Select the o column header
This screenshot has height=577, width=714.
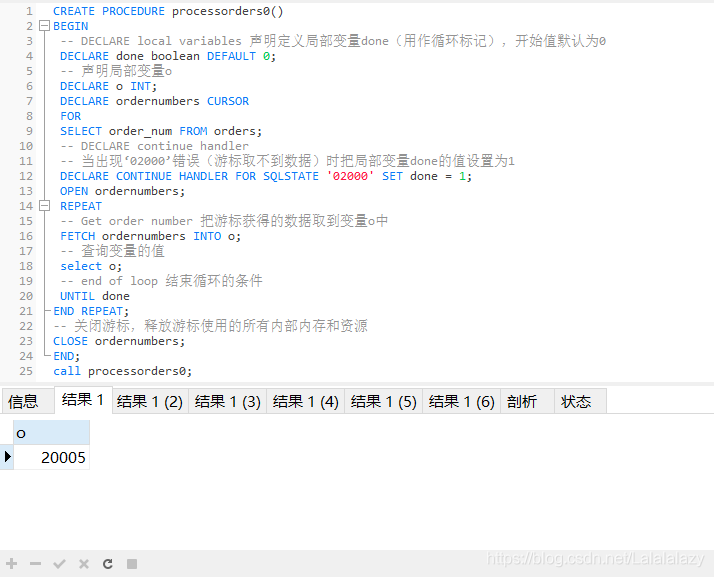pos(51,433)
